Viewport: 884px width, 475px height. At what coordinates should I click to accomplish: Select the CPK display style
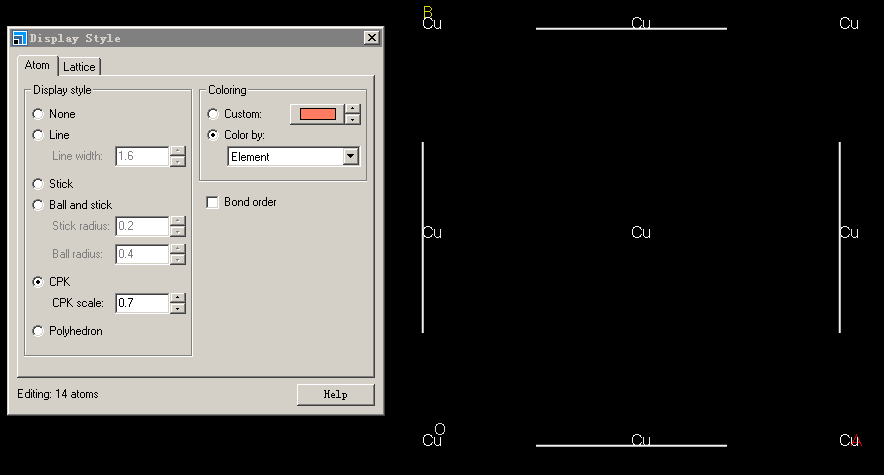[x=38, y=282]
